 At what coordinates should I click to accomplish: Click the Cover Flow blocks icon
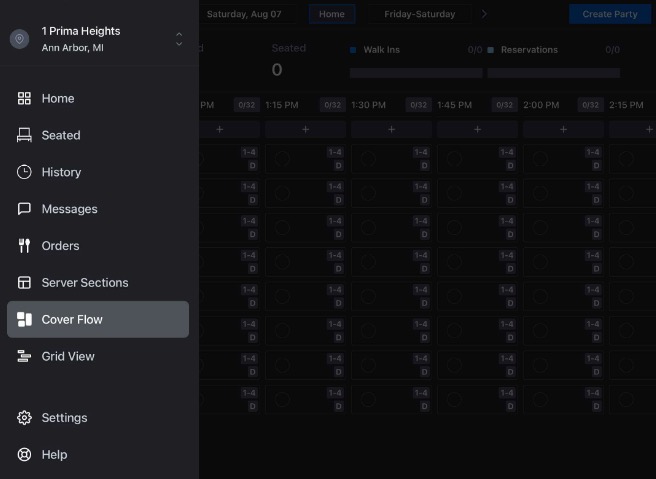(24, 319)
